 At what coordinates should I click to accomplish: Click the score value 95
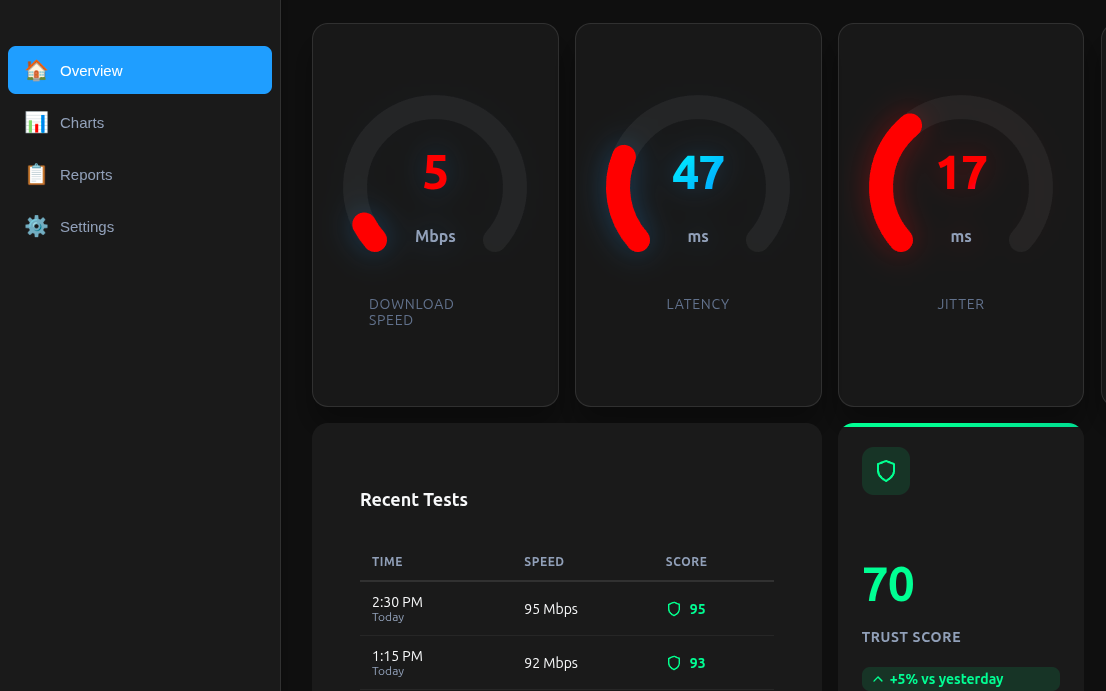click(698, 609)
